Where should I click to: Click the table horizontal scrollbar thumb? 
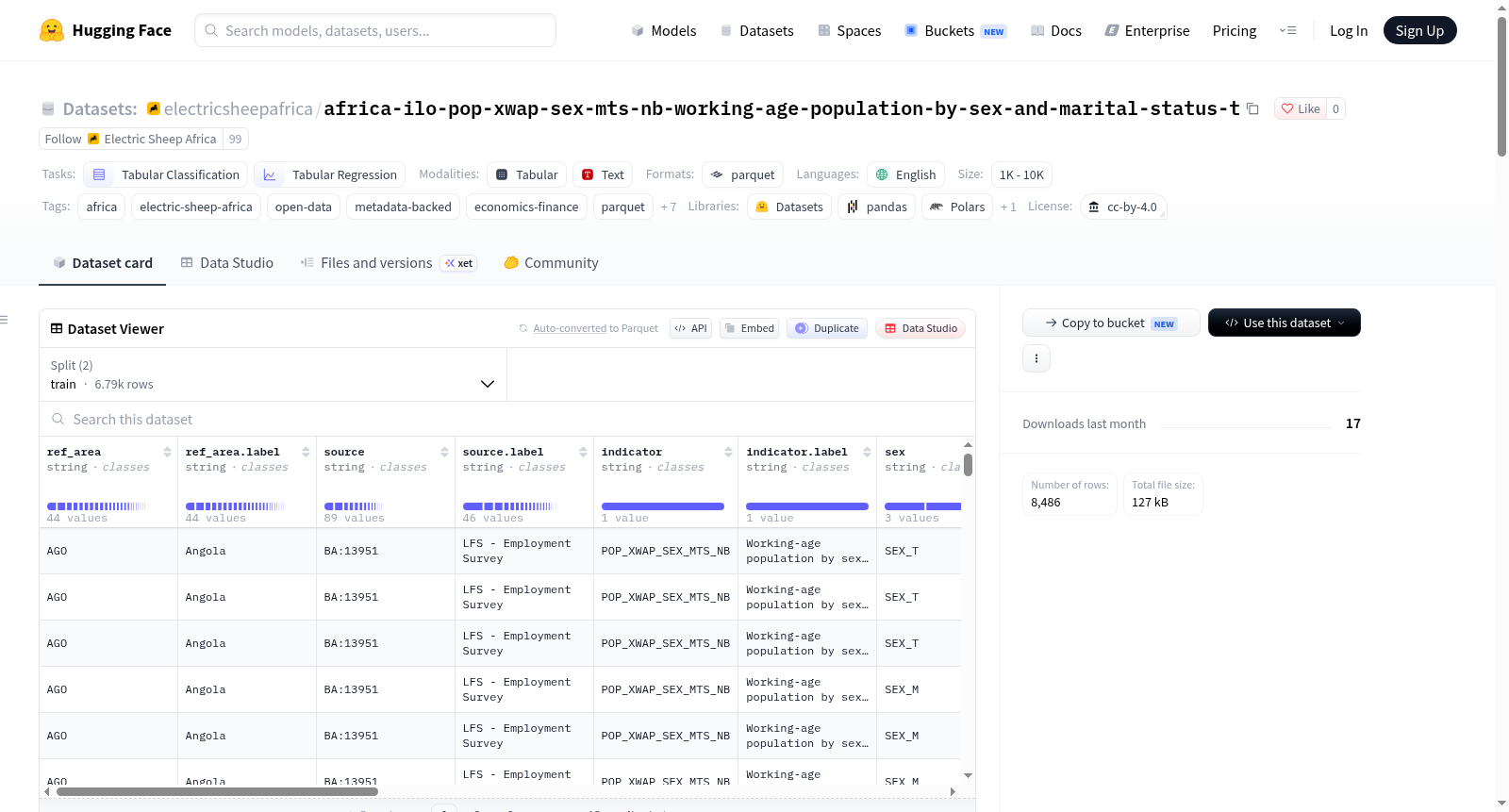click(x=217, y=792)
